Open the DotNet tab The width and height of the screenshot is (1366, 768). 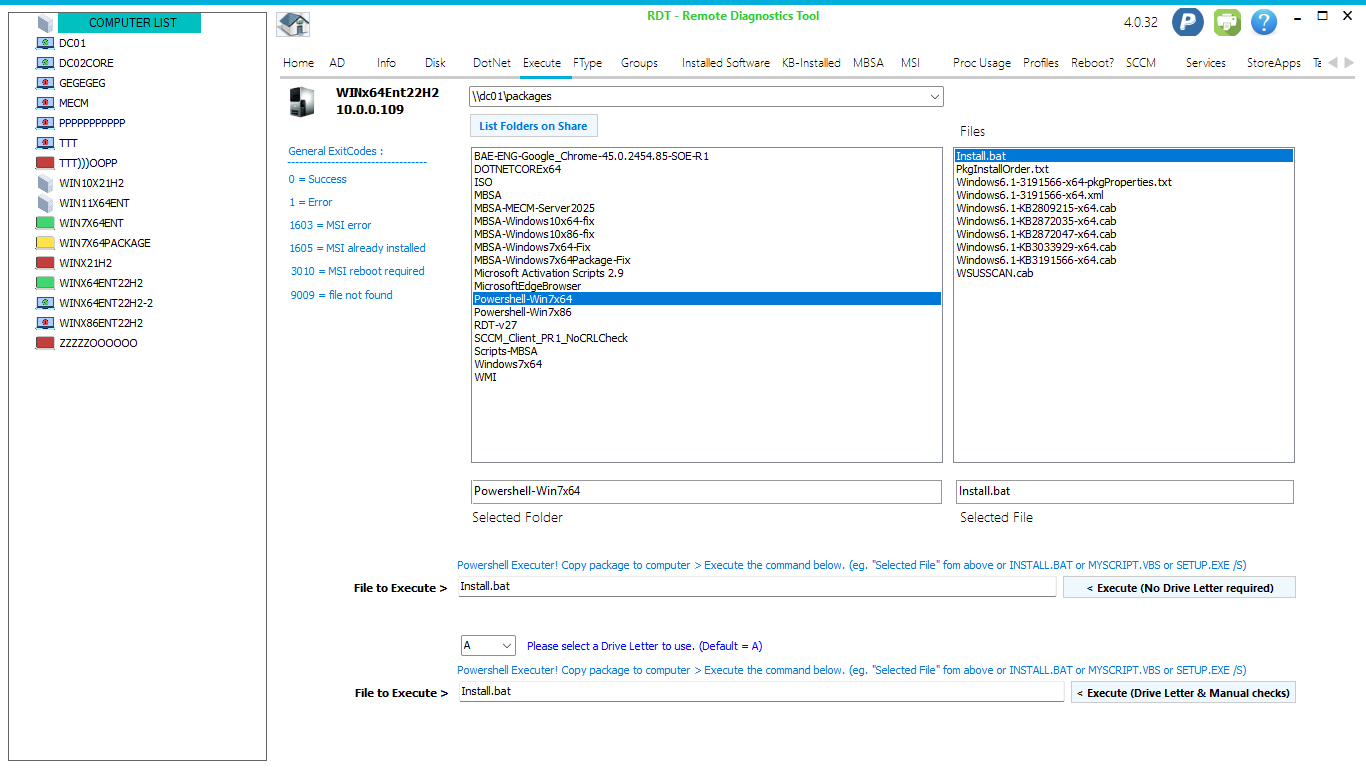pos(491,62)
